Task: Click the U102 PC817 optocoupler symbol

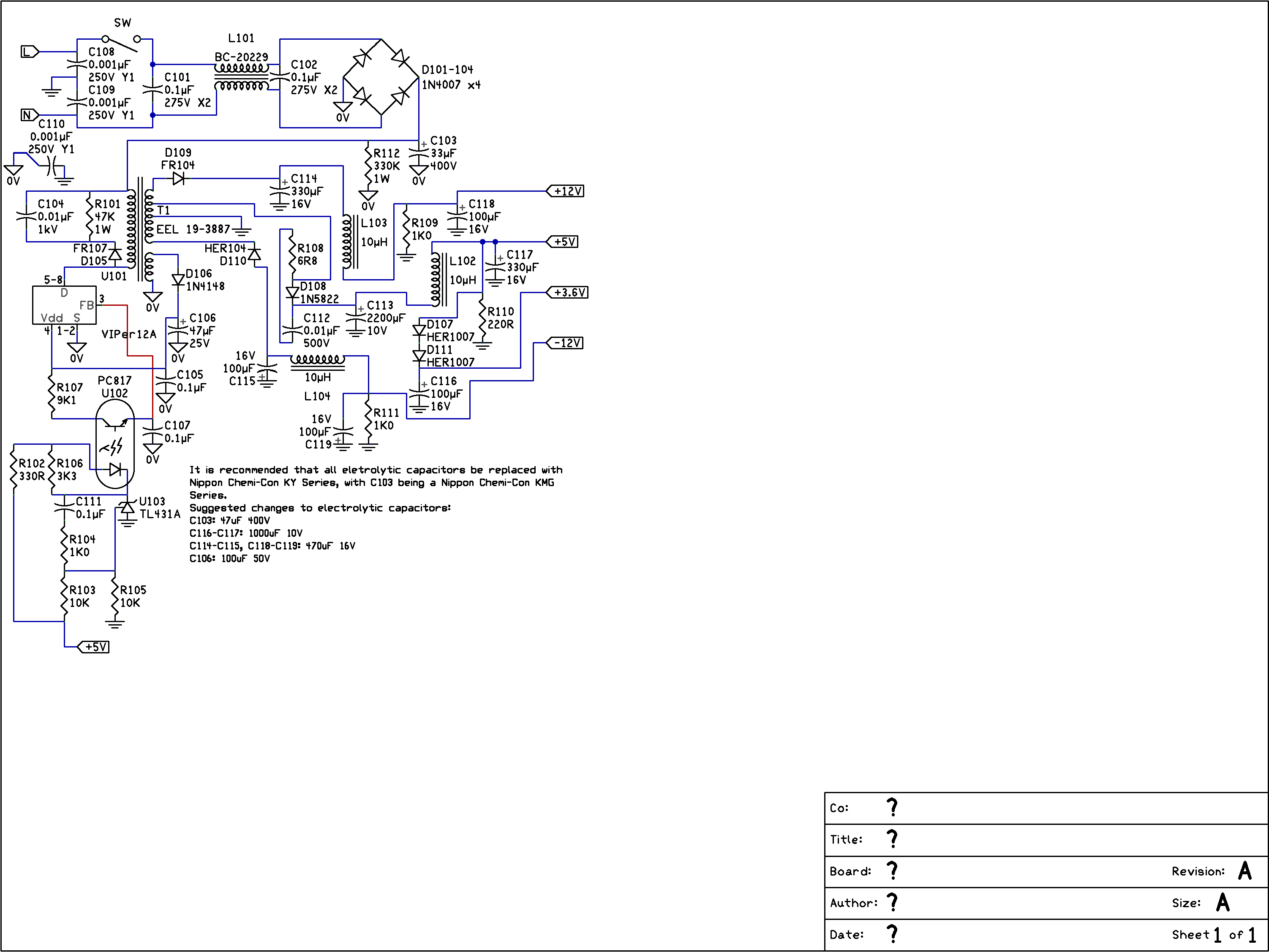Action: tap(115, 444)
